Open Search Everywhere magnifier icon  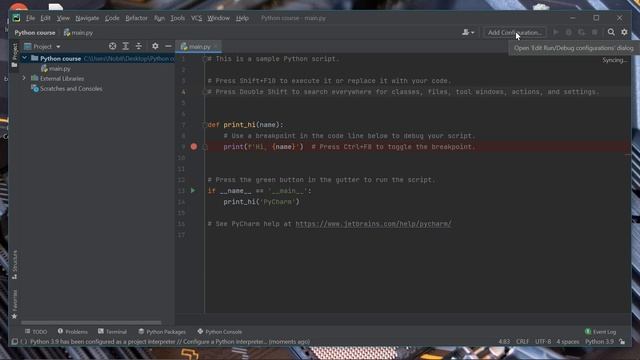tap(611, 32)
